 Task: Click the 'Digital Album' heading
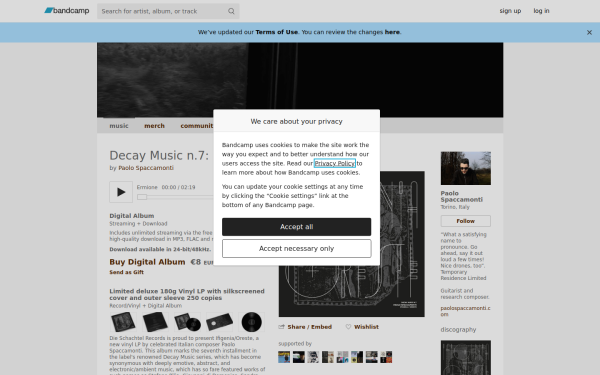[x=132, y=216]
